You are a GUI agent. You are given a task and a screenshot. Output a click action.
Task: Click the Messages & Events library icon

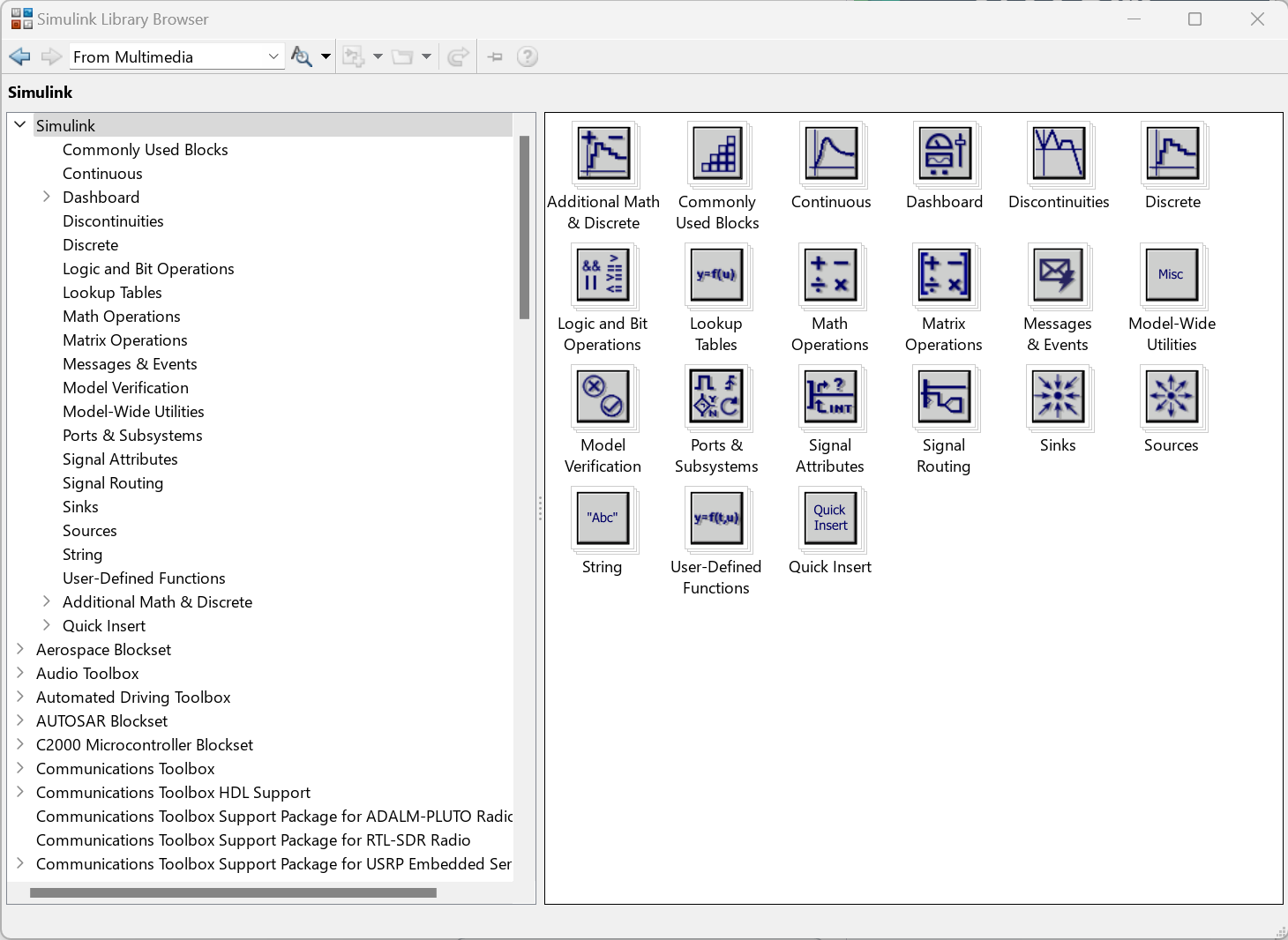[1058, 276]
